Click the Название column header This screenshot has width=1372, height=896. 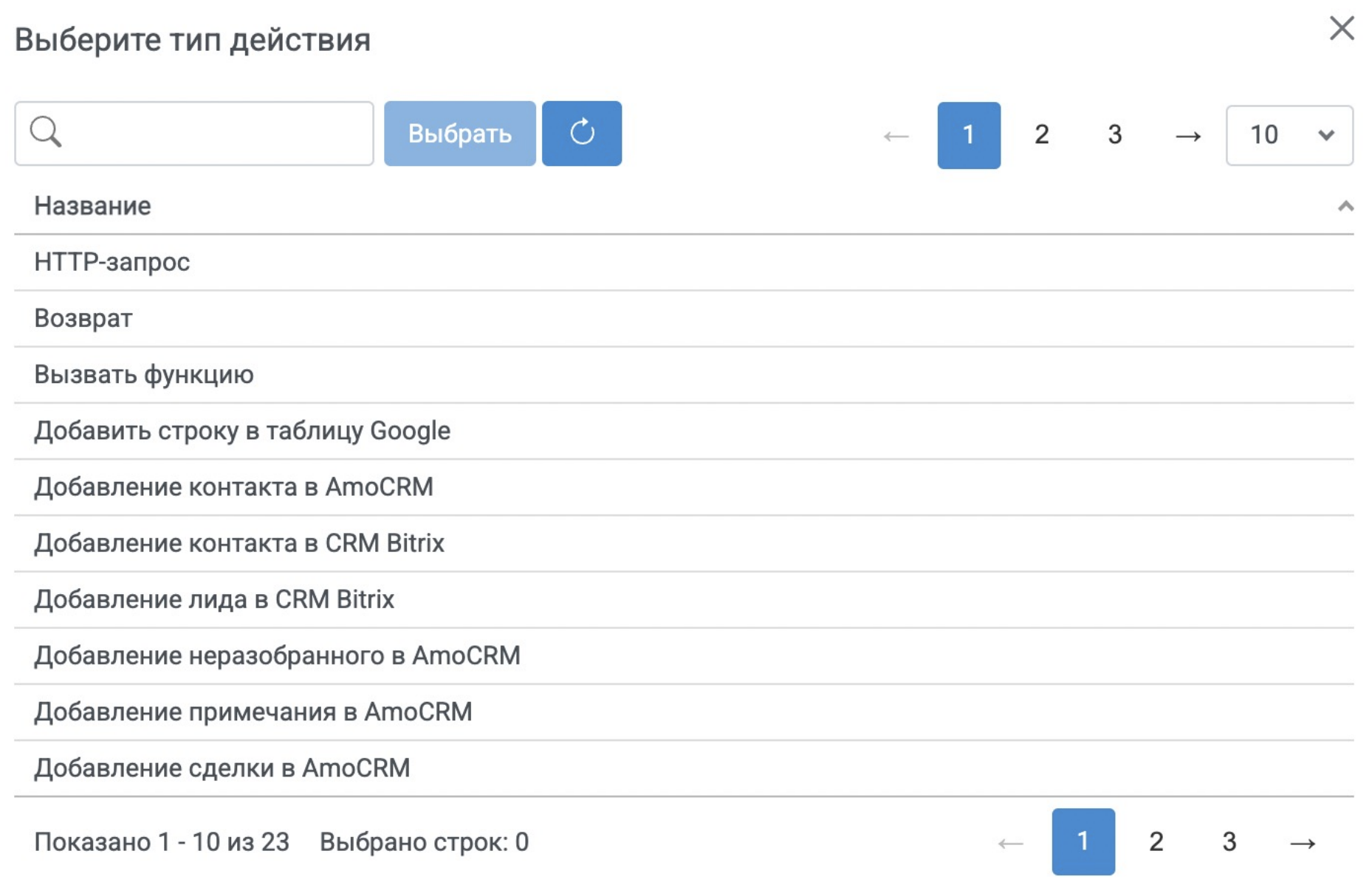[x=93, y=206]
